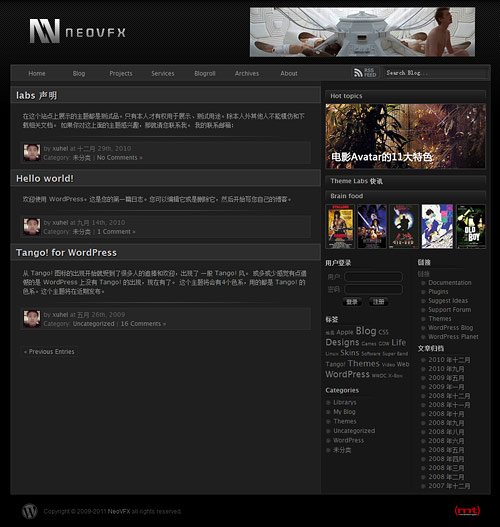Click the Designs tag
The width and height of the screenshot is (500, 527).
pyautogui.click(x=342, y=342)
